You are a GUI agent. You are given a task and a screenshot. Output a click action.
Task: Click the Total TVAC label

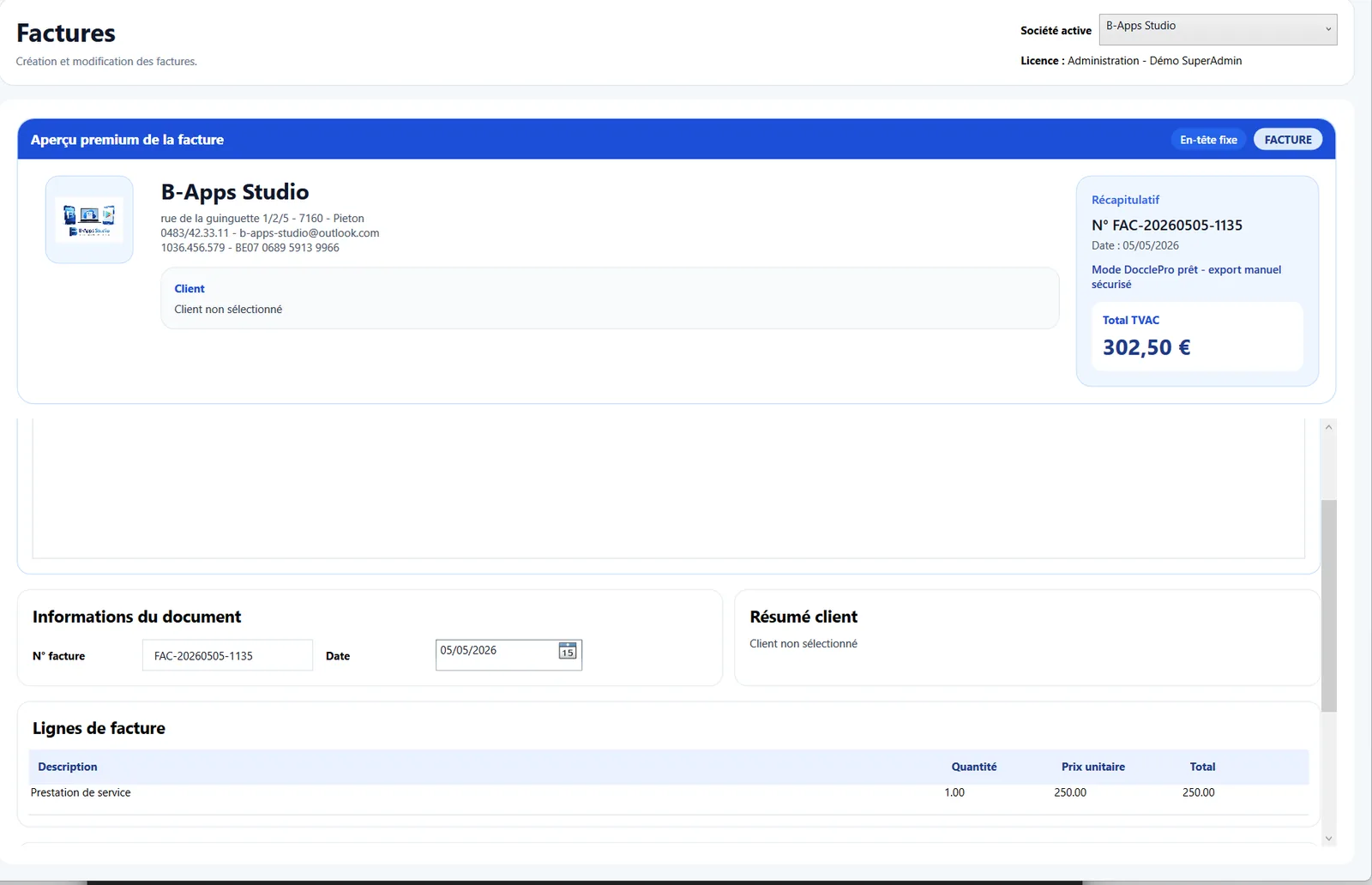pos(1131,320)
